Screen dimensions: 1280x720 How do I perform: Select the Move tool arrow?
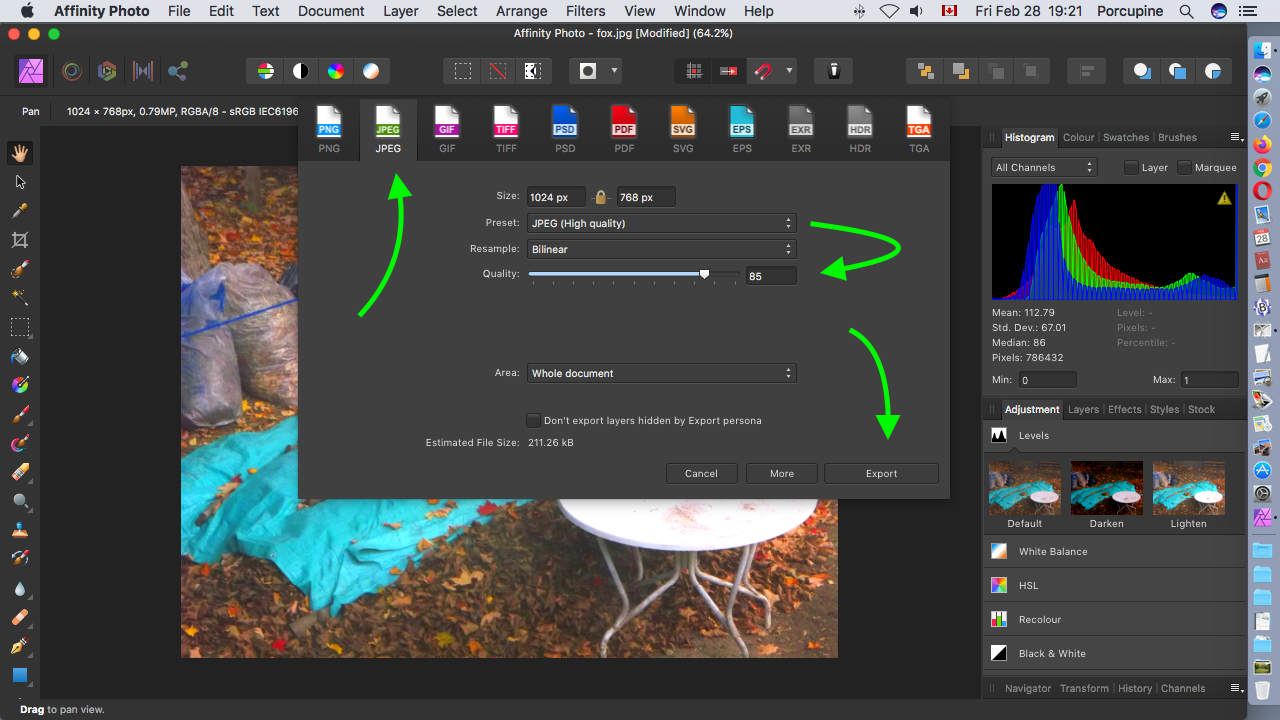pos(20,182)
